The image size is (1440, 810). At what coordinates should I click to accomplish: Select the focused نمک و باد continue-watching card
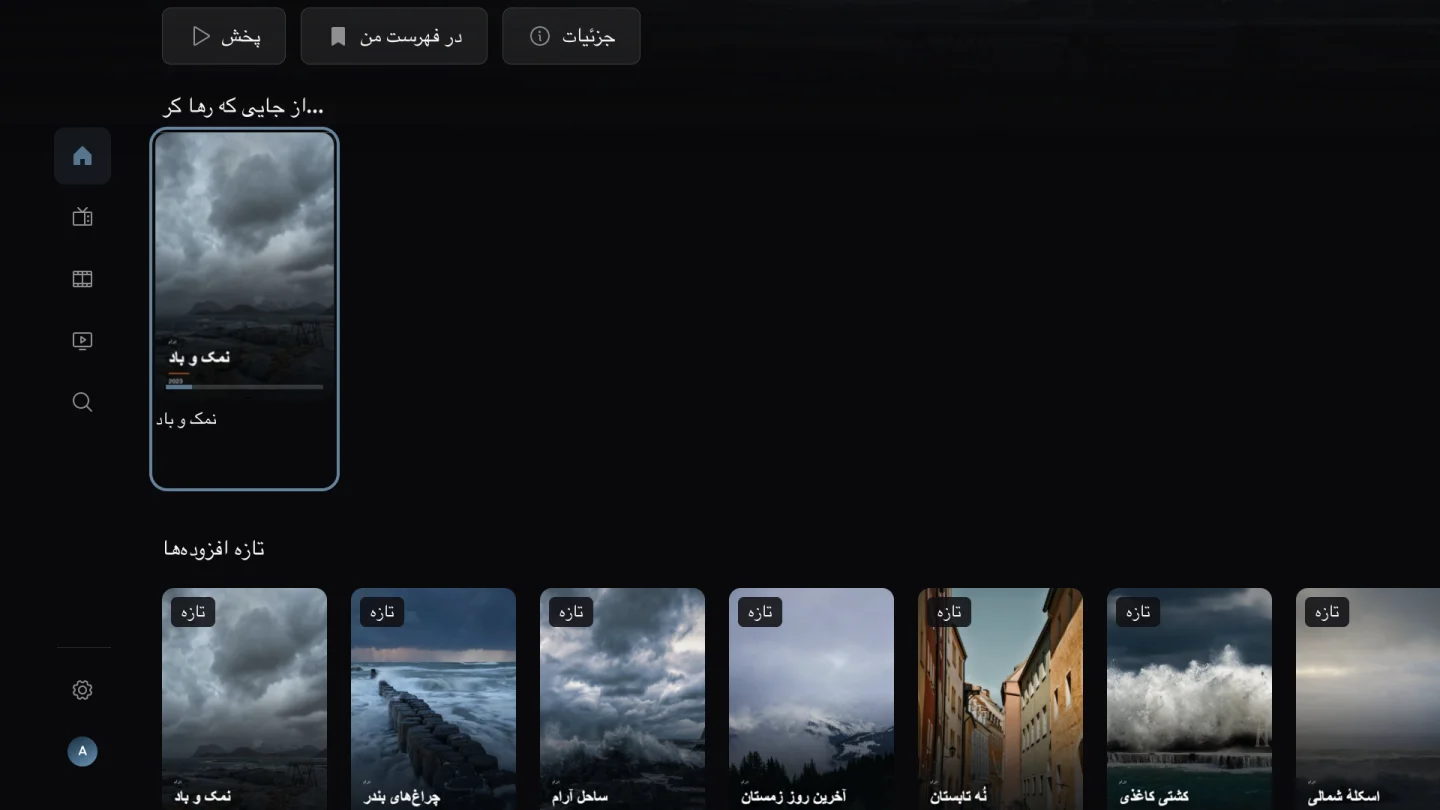tap(244, 309)
